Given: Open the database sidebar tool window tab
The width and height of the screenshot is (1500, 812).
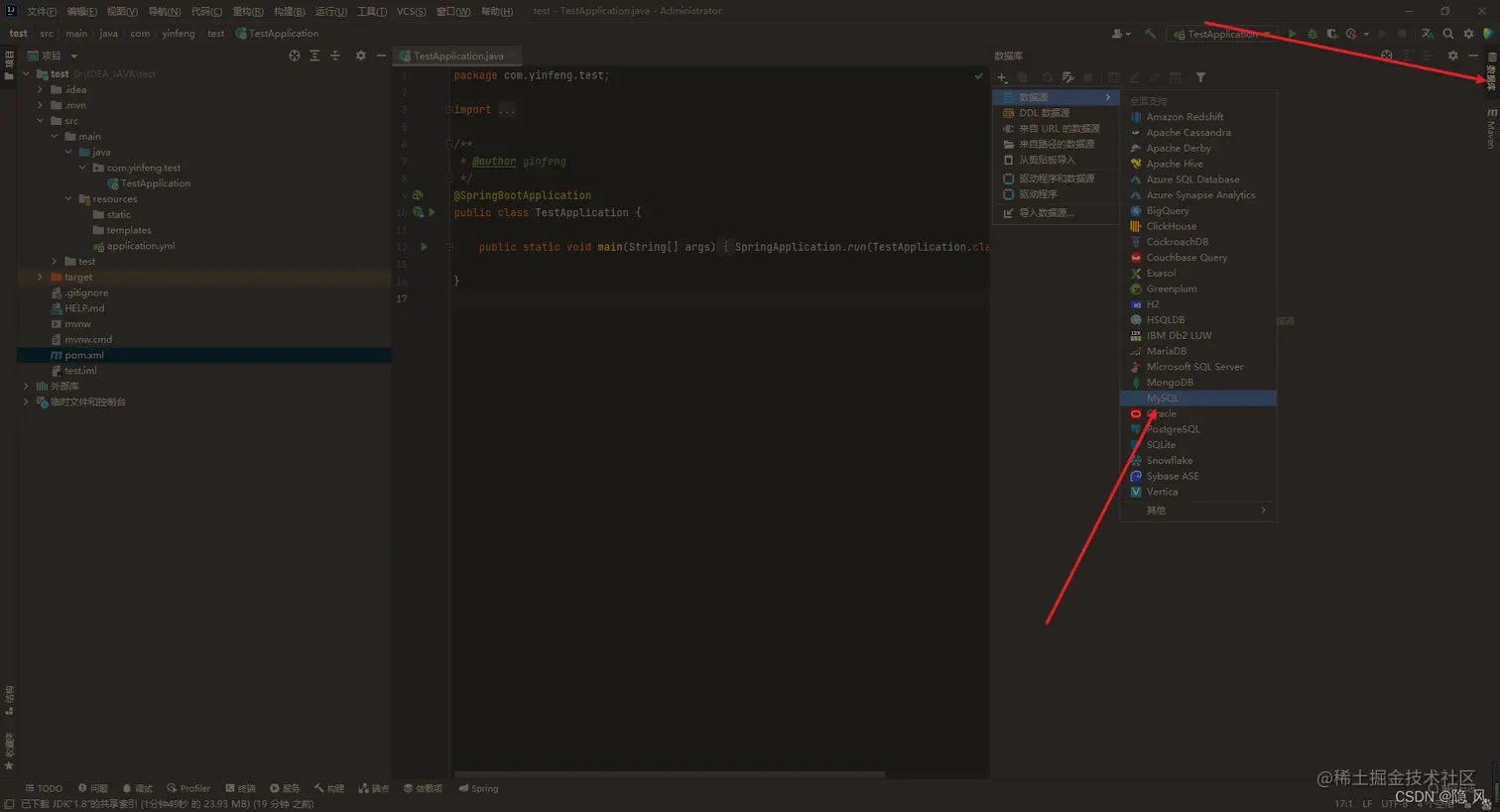Looking at the screenshot, I should [x=1491, y=71].
